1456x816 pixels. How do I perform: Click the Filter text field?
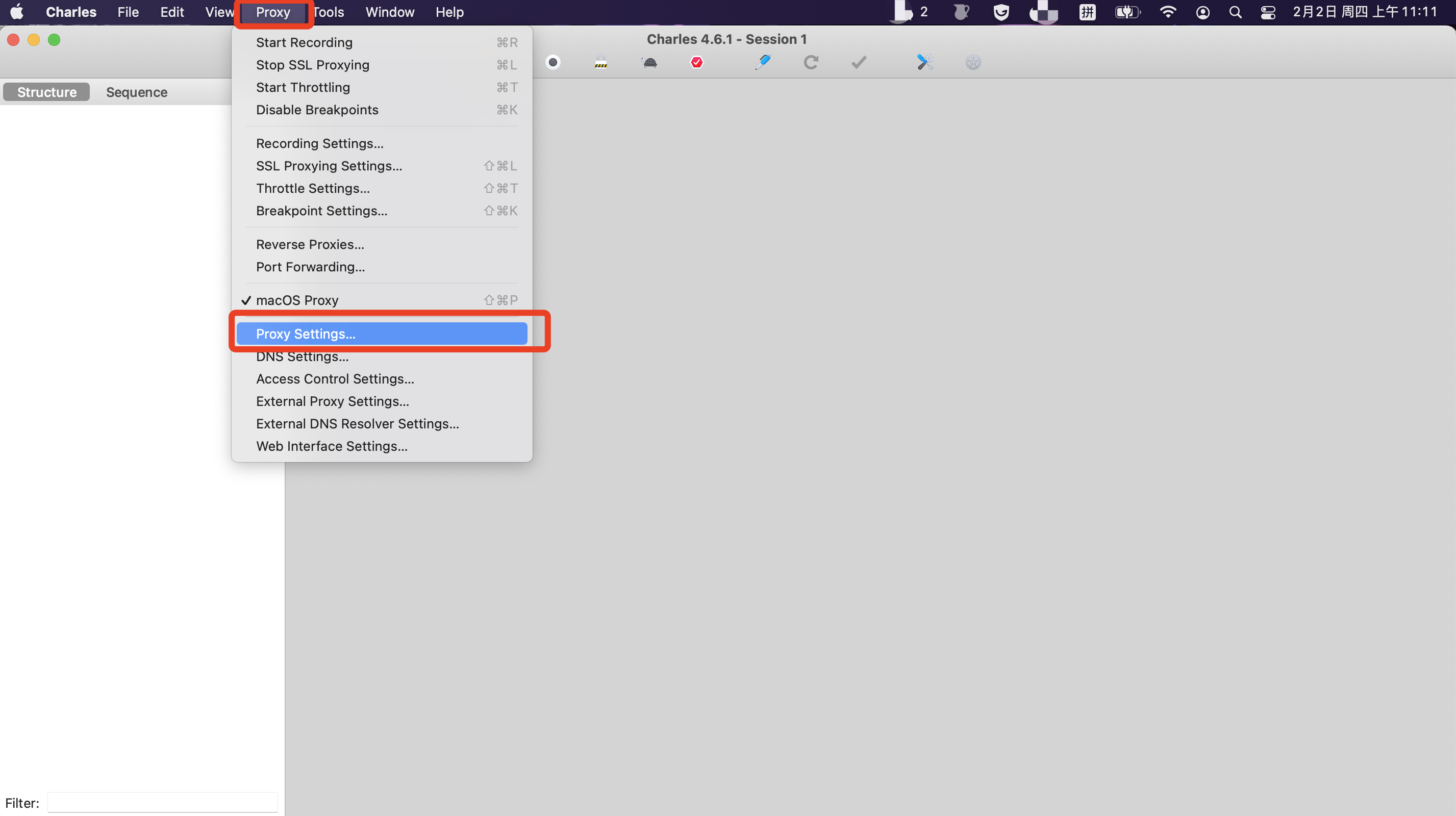coord(163,802)
